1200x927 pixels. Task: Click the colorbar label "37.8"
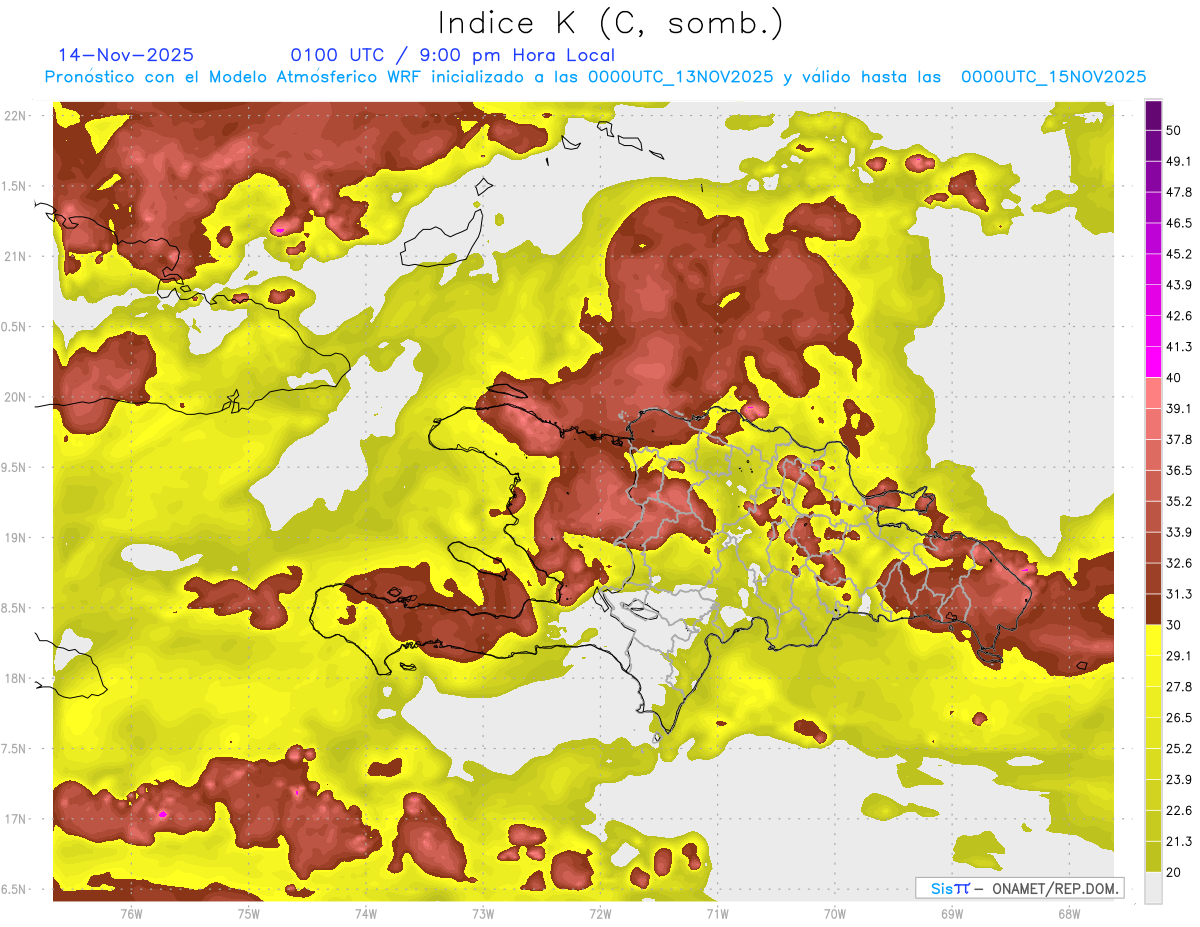(x=1179, y=439)
